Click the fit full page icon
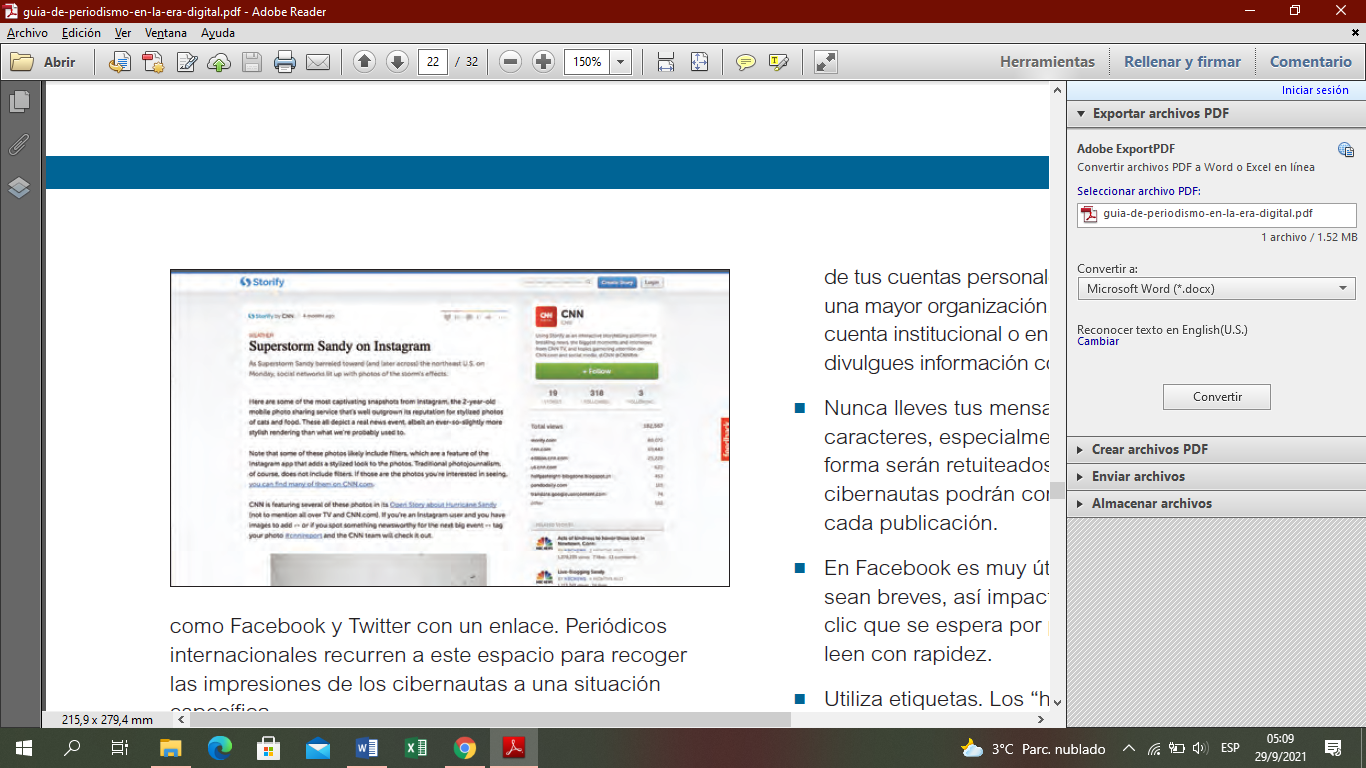Image resolution: width=1366 pixels, height=768 pixels. pos(699,62)
